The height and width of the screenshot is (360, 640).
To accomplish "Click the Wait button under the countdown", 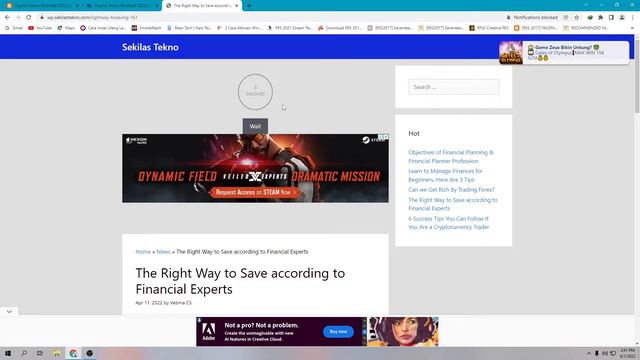I will point(255,126).
